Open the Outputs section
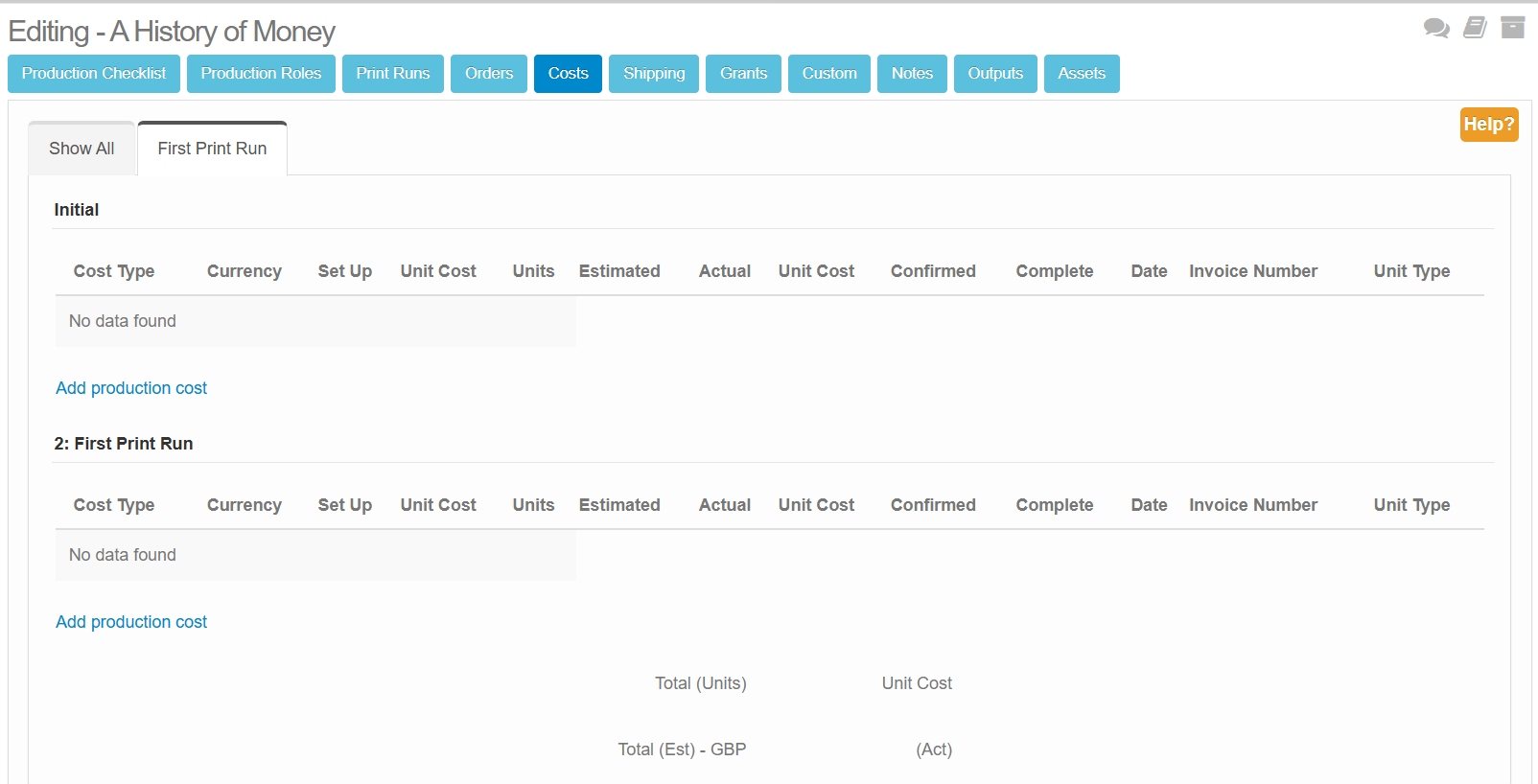Image resolution: width=1538 pixels, height=784 pixels. pos(995,74)
